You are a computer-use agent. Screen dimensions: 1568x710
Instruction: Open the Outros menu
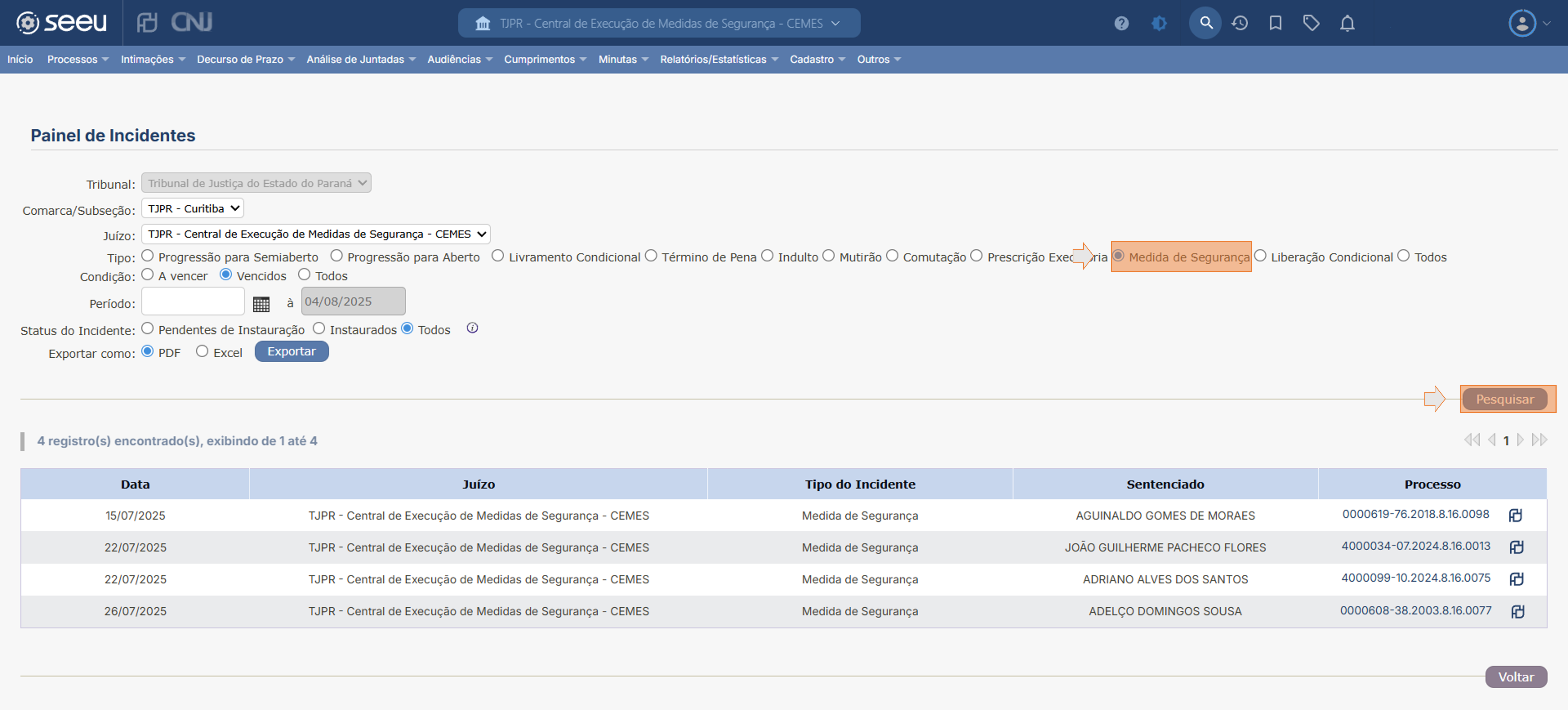[x=879, y=59]
